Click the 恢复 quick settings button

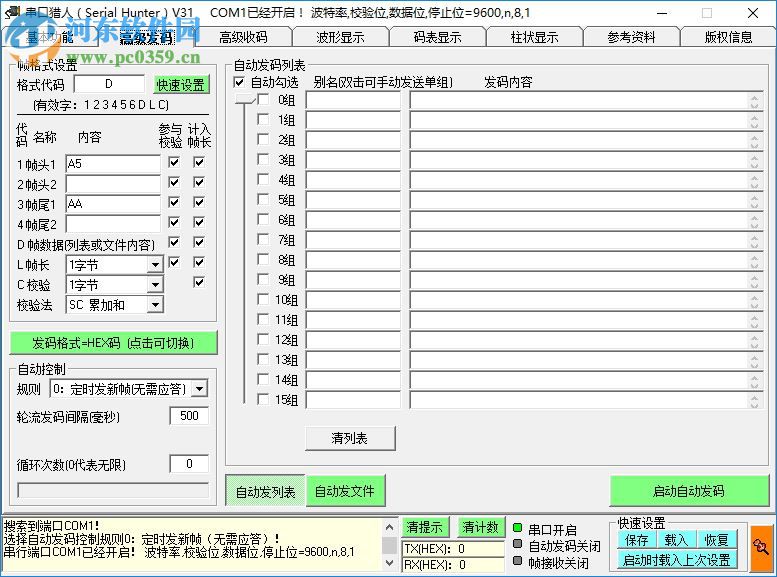point(717,539)
